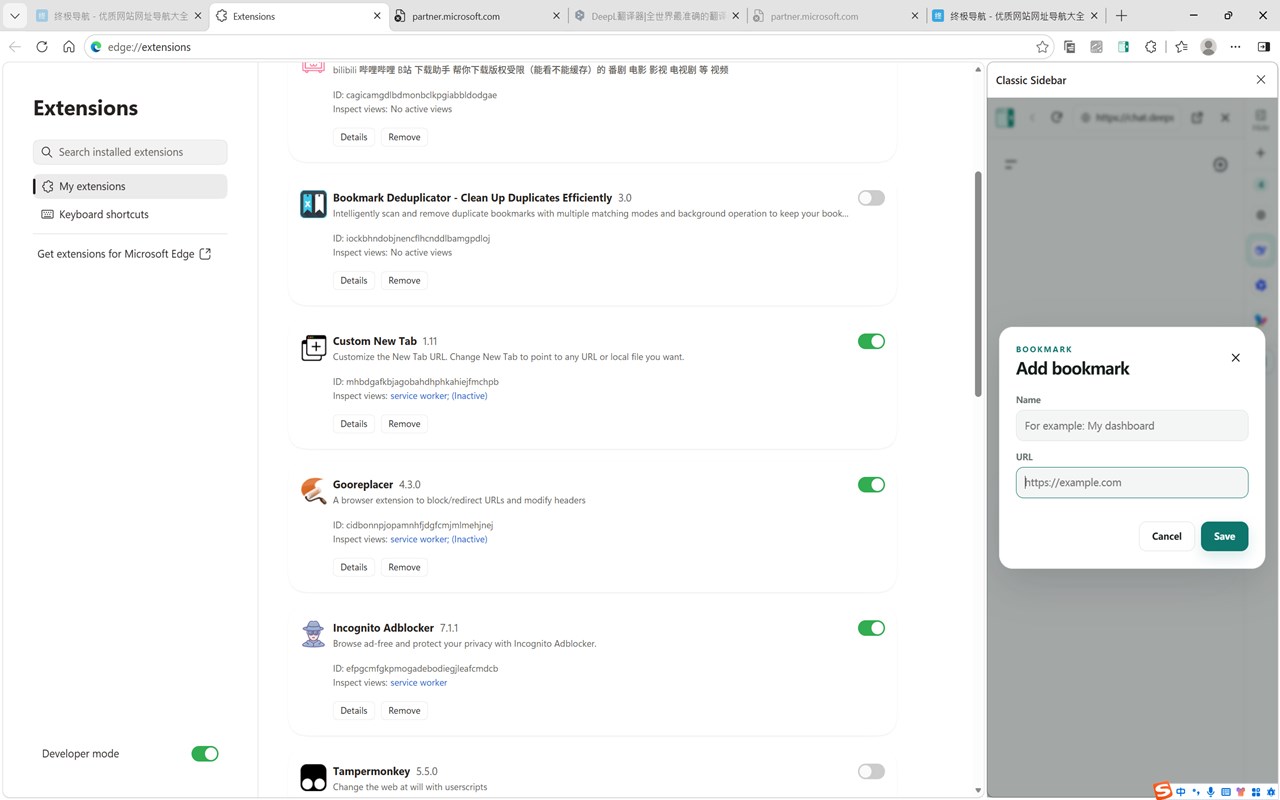This screenshot has height=800, width=1280.
Task: Open a new tab with plus button
Action: pos(1121,16)
